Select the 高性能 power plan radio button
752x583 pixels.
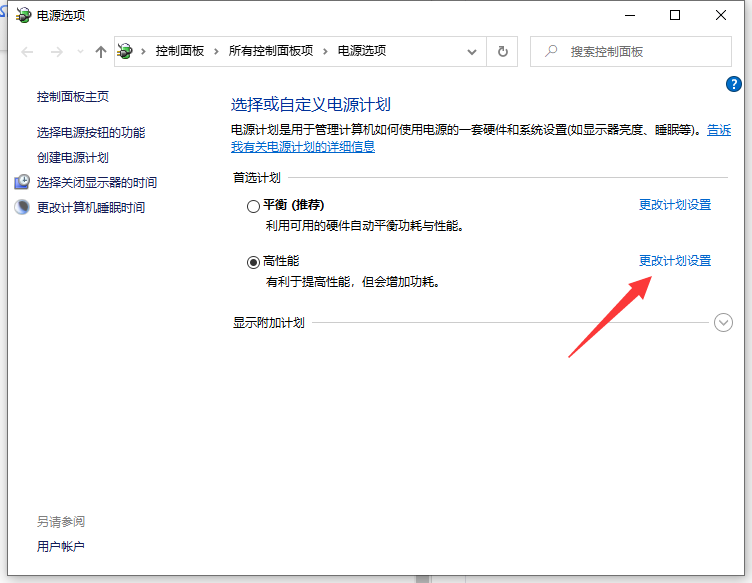(253, 262)
